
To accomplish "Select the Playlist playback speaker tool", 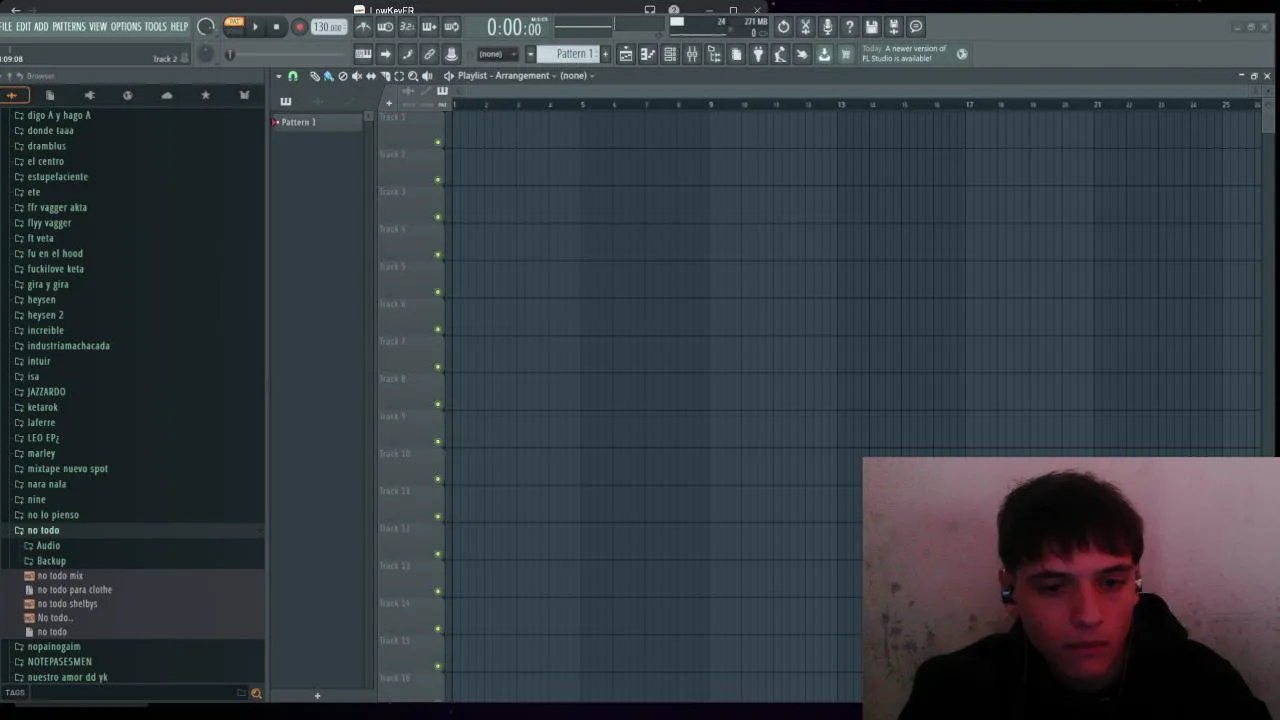I will [x=428, y=76].
